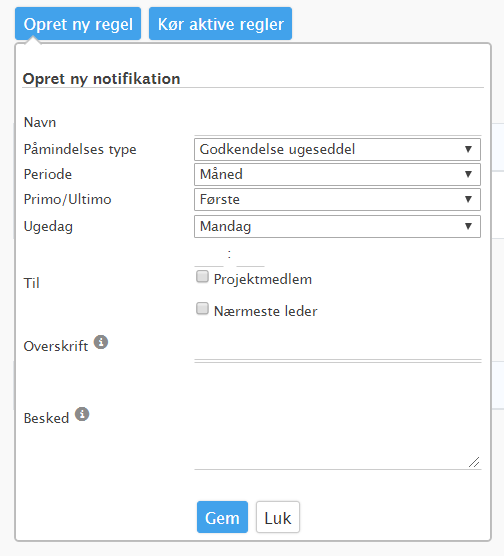Image resolution: width=504 pixels, height=556 pixels.
Task: Click the Kør aktive regler button
Action: (x=221, y=24)
